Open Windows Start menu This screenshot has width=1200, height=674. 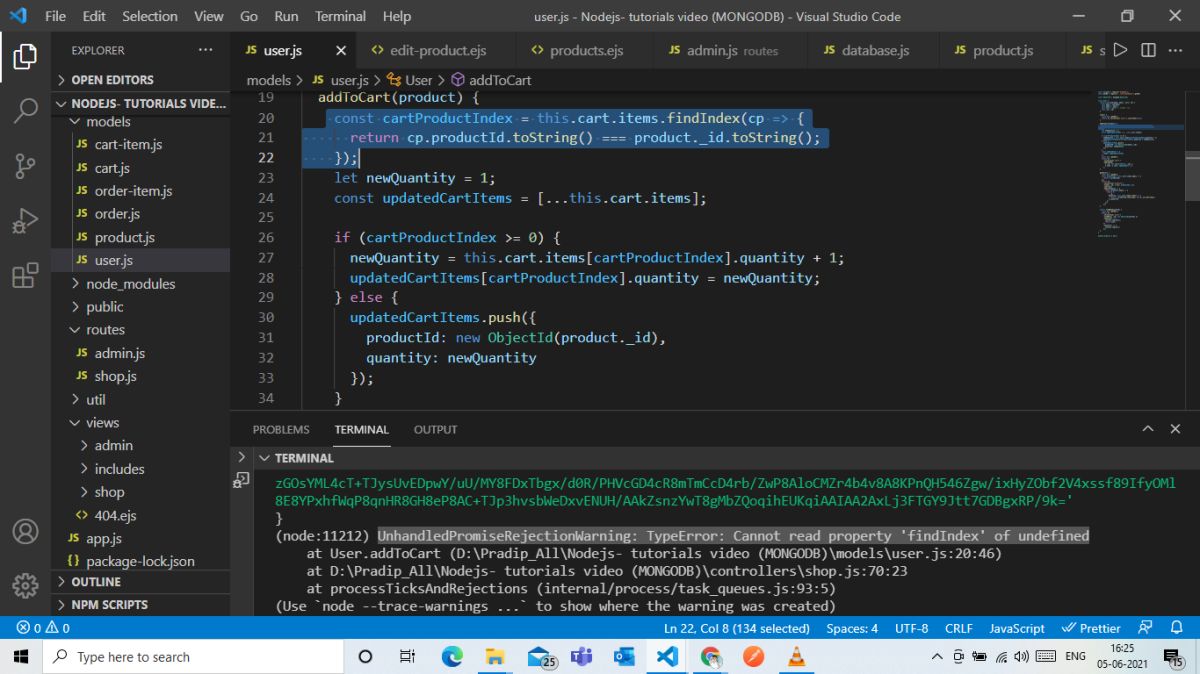pos(21,657)
